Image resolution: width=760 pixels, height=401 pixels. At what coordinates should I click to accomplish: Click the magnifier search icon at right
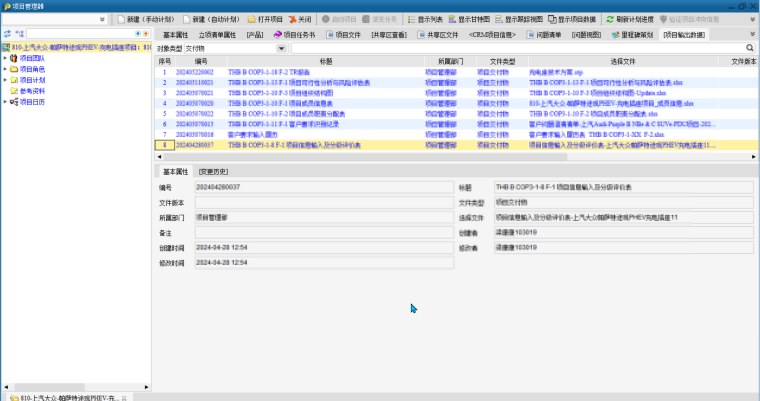tap(750, 48)
